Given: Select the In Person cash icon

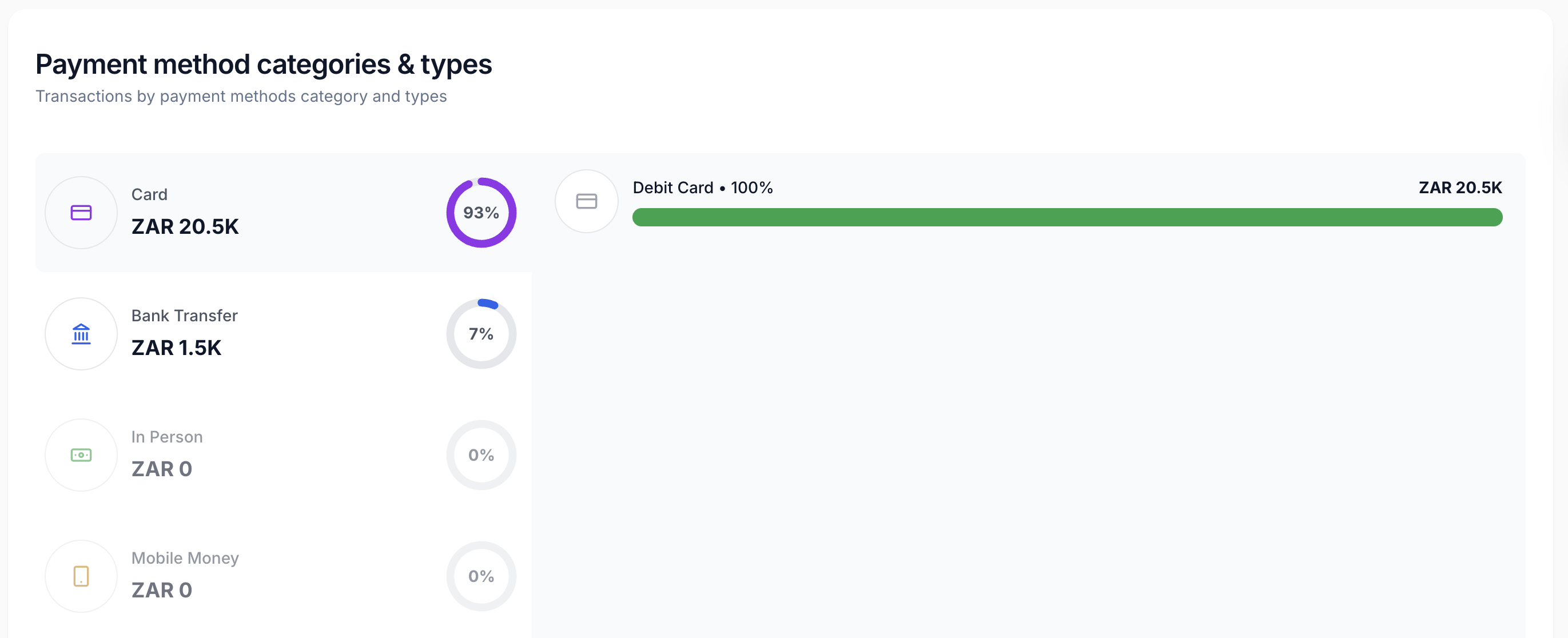Looking at the screenshot, I should [81, 454].
